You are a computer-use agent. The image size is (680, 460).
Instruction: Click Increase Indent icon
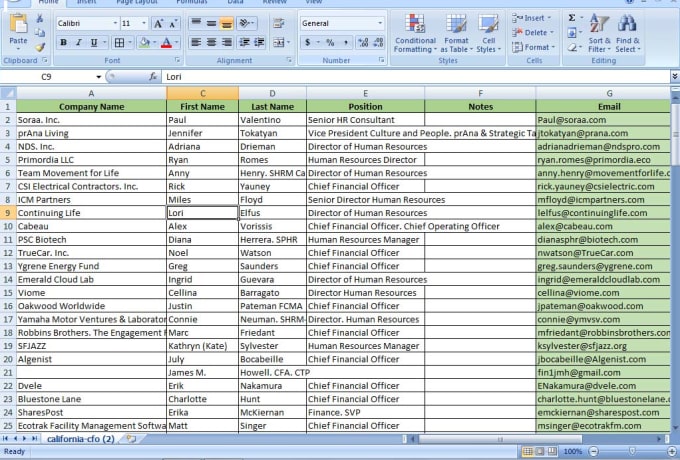tap(259, 42)
